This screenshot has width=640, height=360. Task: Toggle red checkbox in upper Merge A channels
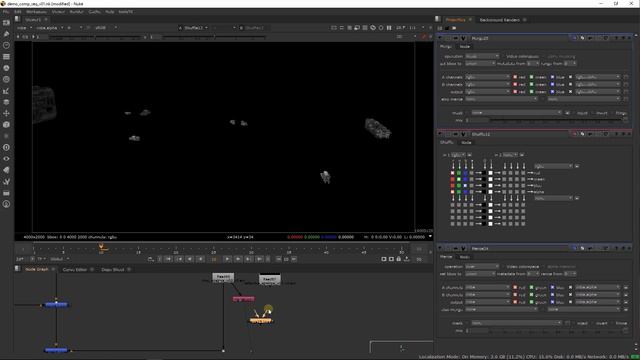tap(515, 77)
